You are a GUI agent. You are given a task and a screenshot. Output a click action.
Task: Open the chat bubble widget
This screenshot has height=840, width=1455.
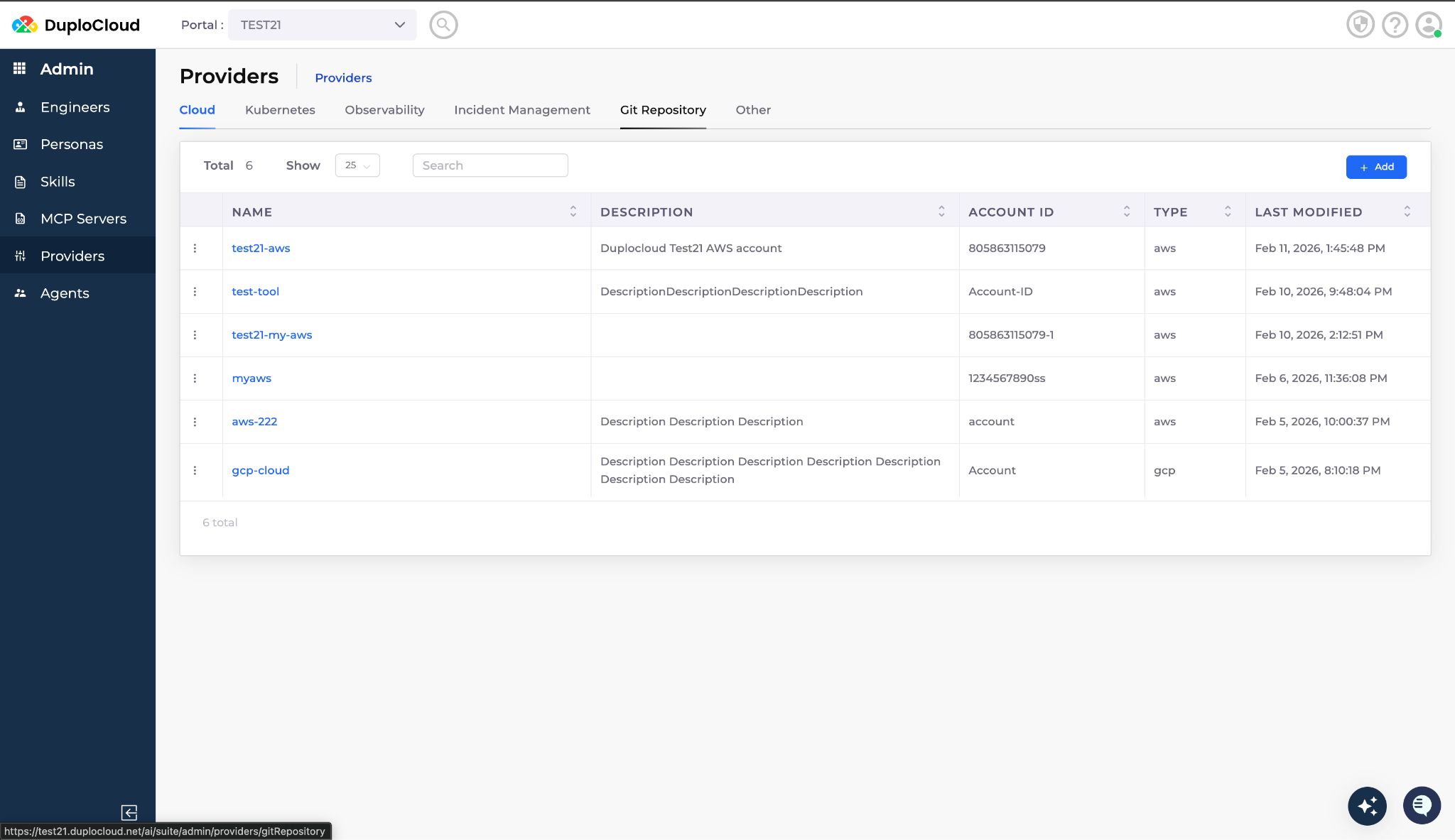coord(1422,806)
